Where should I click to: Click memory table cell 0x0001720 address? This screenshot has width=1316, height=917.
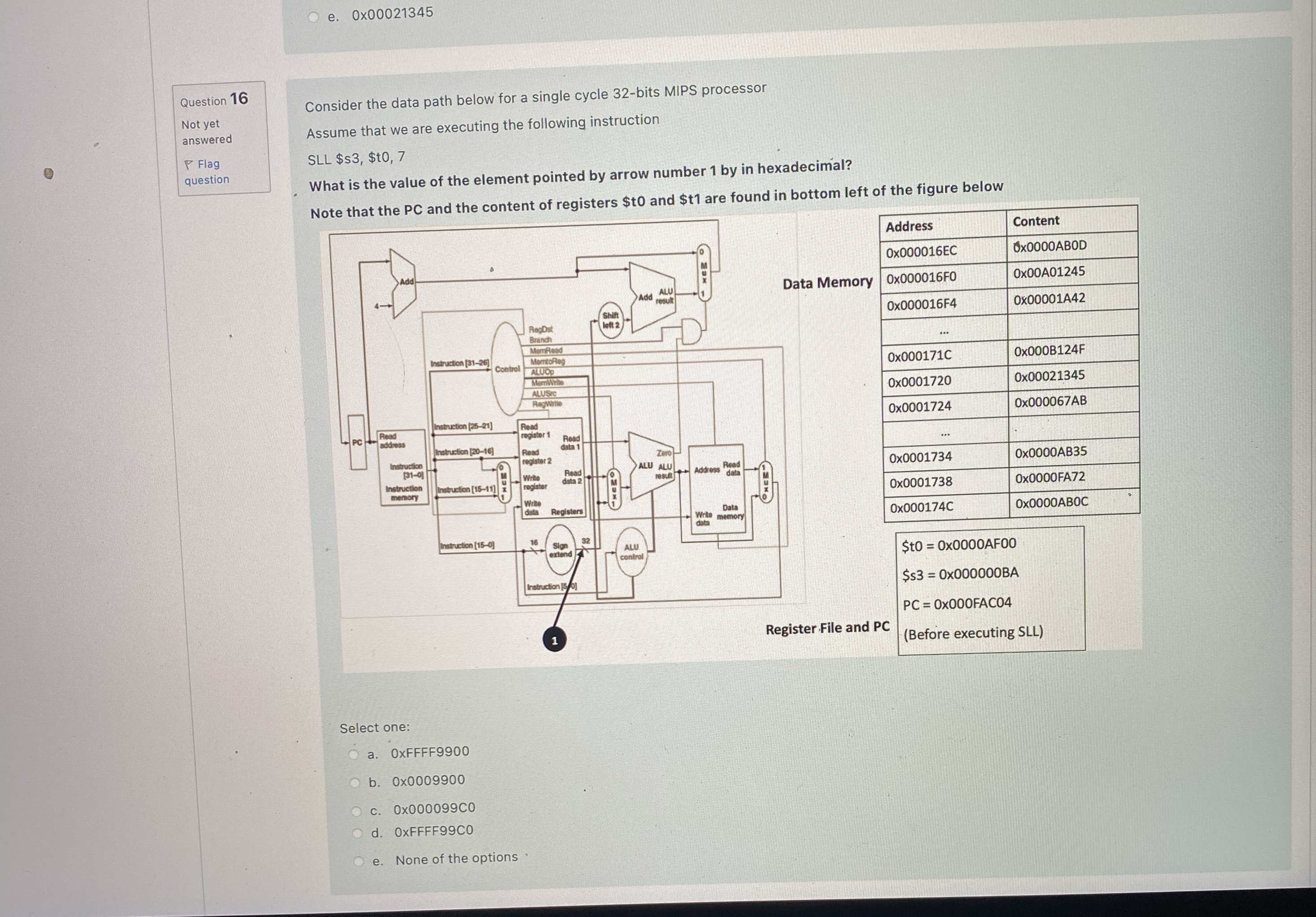coord(919,381)
